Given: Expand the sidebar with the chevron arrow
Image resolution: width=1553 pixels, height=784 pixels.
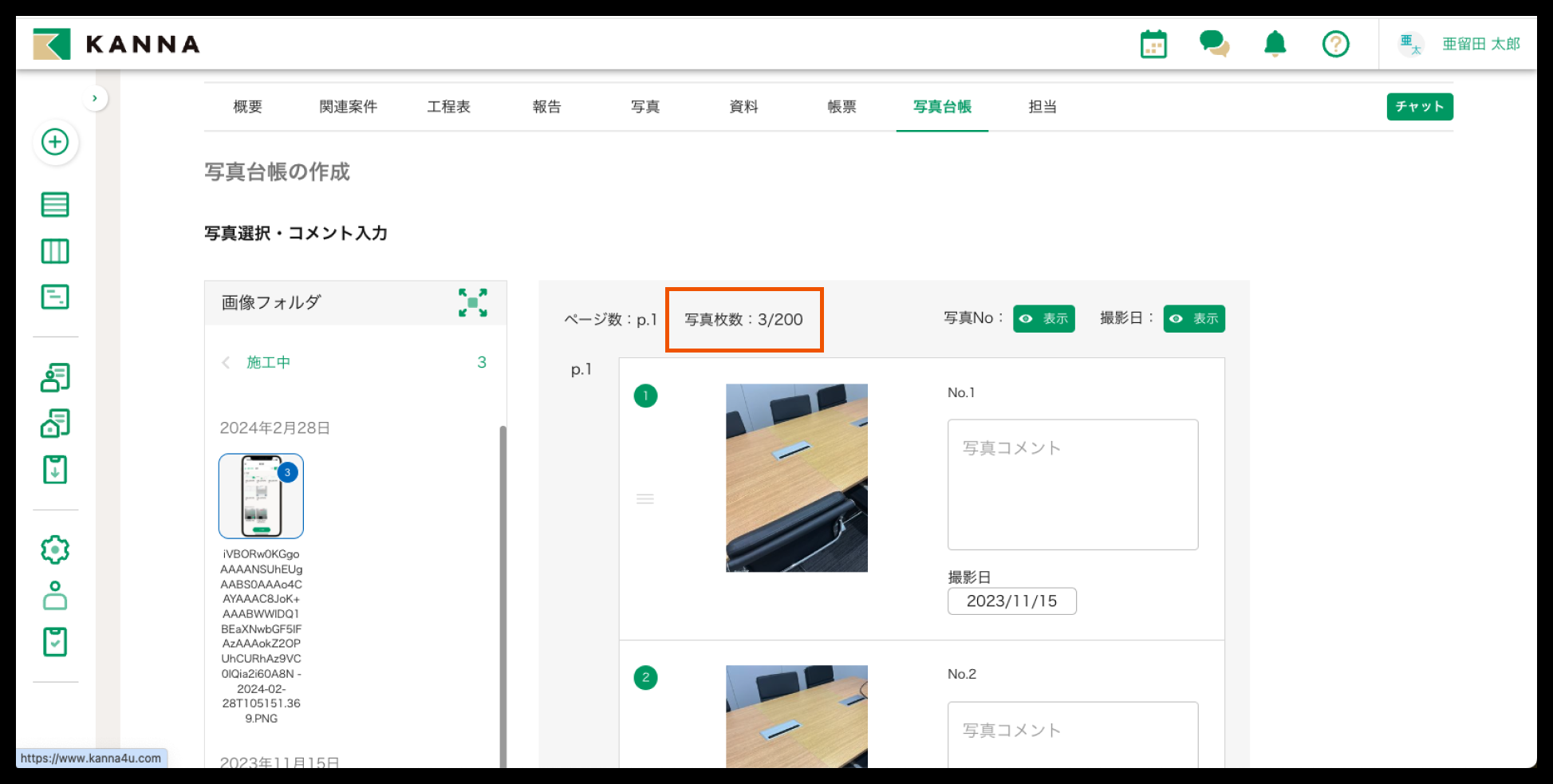Looking at the screenshot, I should tap(95, 98).
